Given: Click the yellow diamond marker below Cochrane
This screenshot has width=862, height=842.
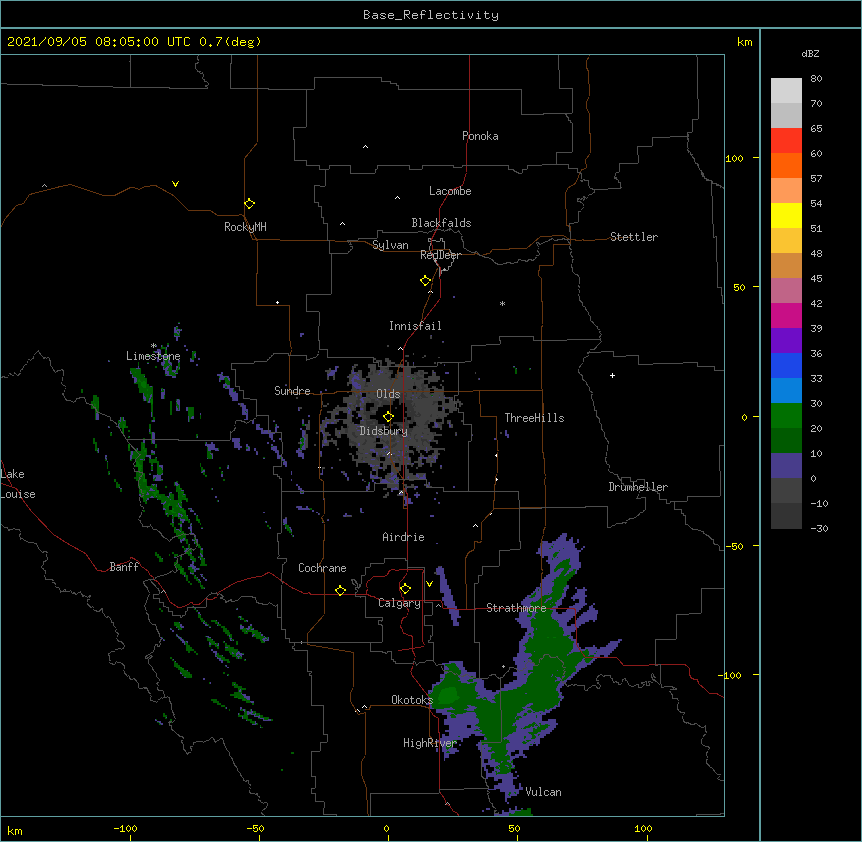Looking at the screenshot, I should [340, 590].
